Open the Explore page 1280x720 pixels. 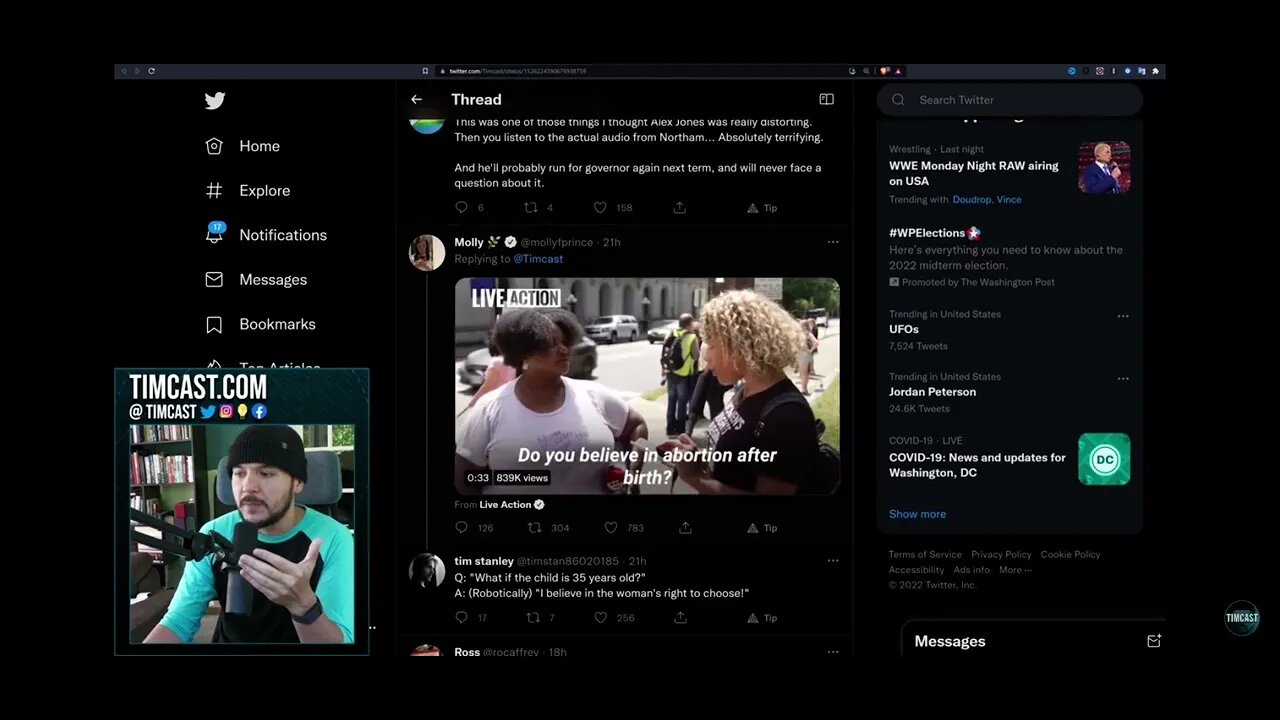(264, 190)
